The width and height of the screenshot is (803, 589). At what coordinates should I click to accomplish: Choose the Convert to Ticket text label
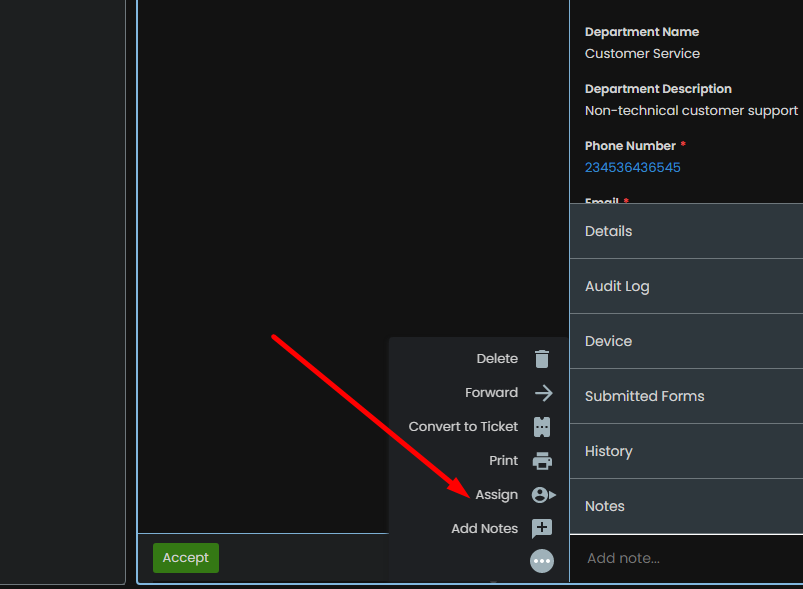[x=463, y=427]
